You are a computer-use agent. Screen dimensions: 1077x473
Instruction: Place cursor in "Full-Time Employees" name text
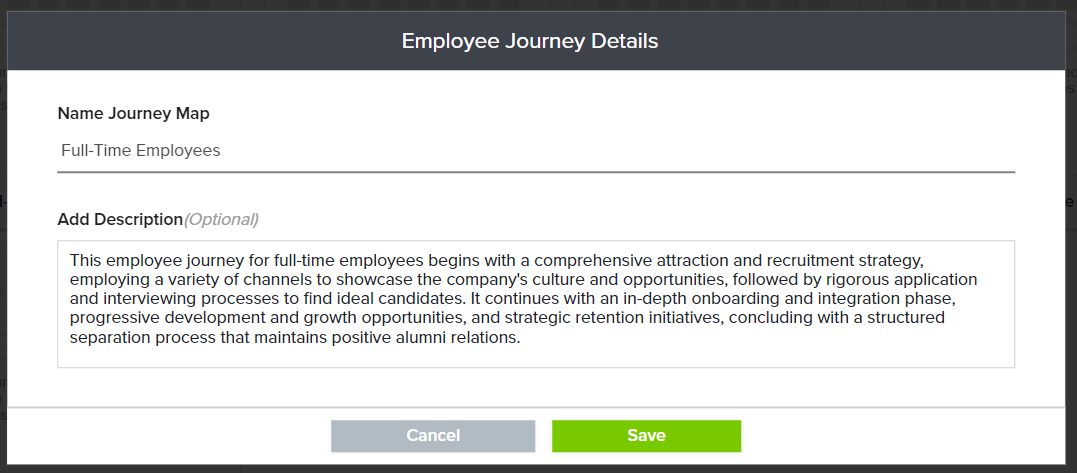141,151
